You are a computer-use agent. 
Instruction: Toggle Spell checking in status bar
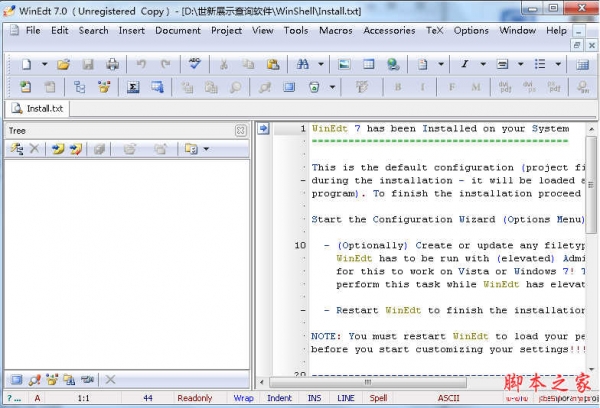pyautogui.click(x=378, y=398)
